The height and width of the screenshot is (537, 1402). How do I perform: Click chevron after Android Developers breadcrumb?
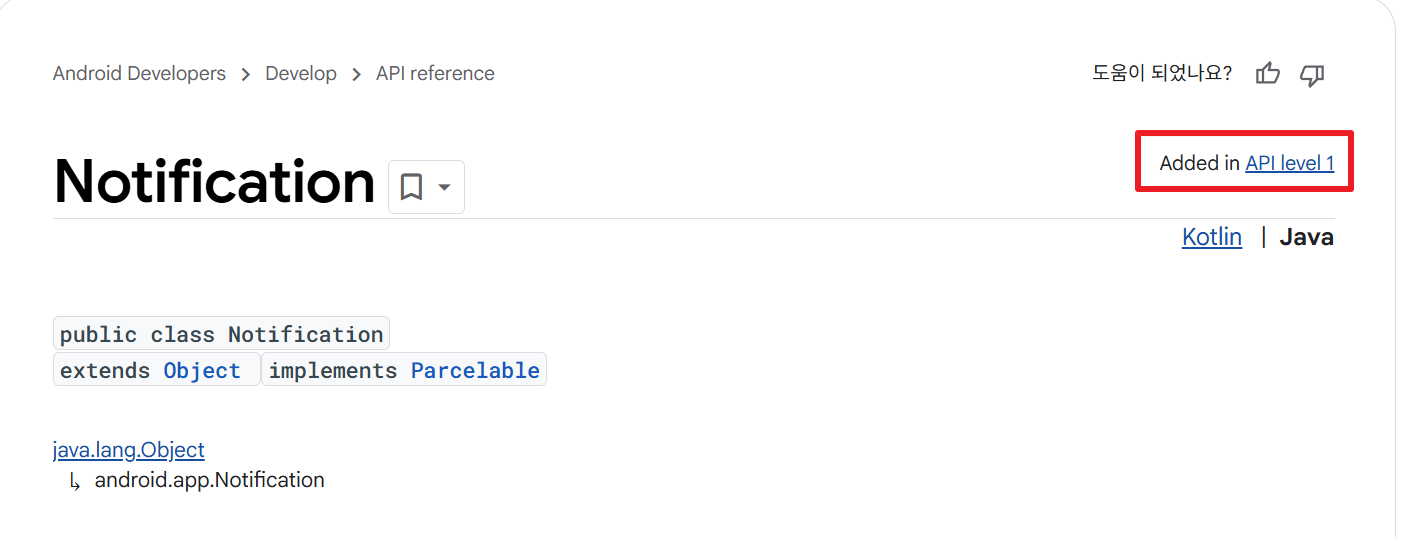pyautogui.click(x=246, y=75)
